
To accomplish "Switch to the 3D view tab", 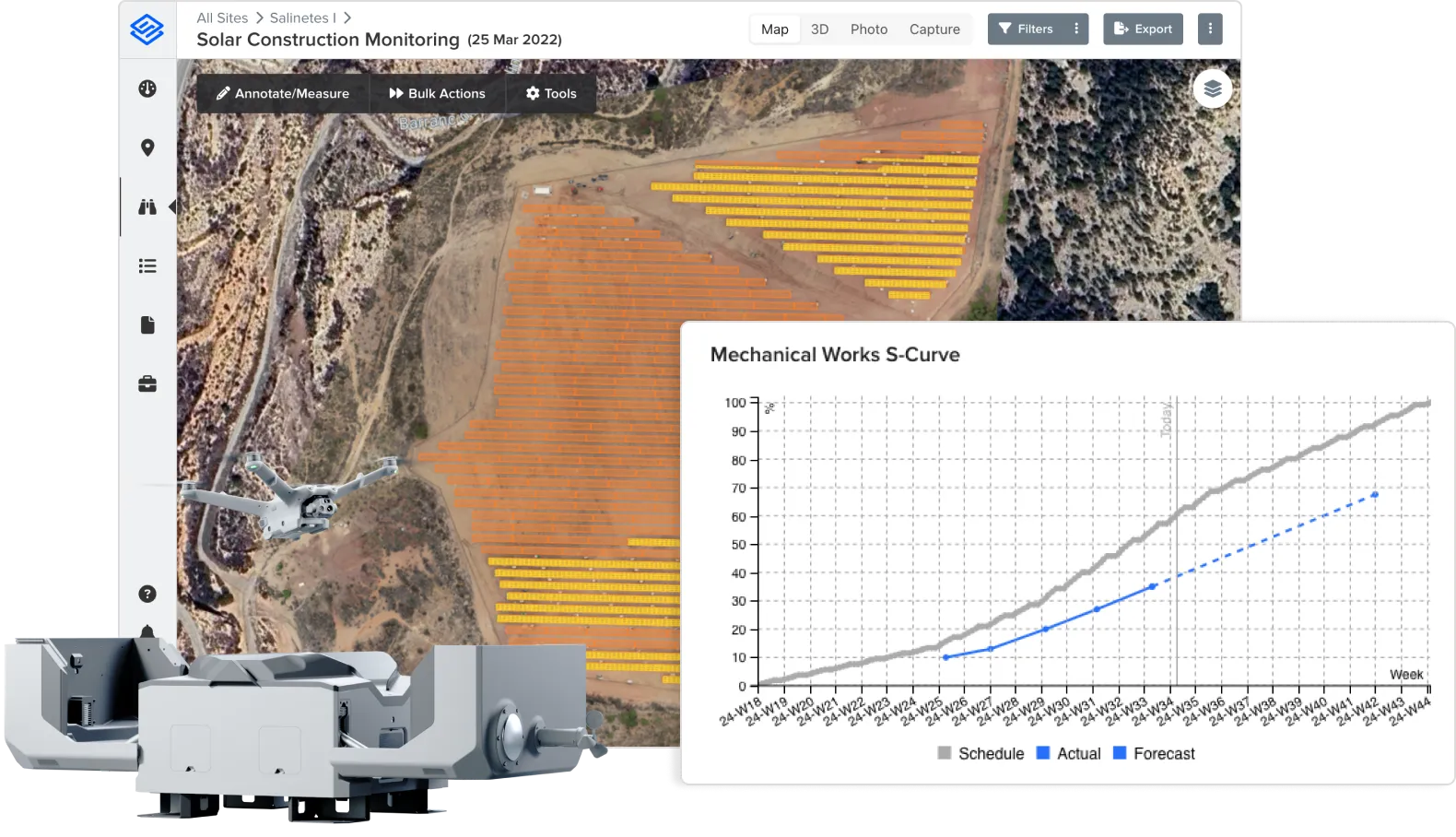I will coord(820,29).
